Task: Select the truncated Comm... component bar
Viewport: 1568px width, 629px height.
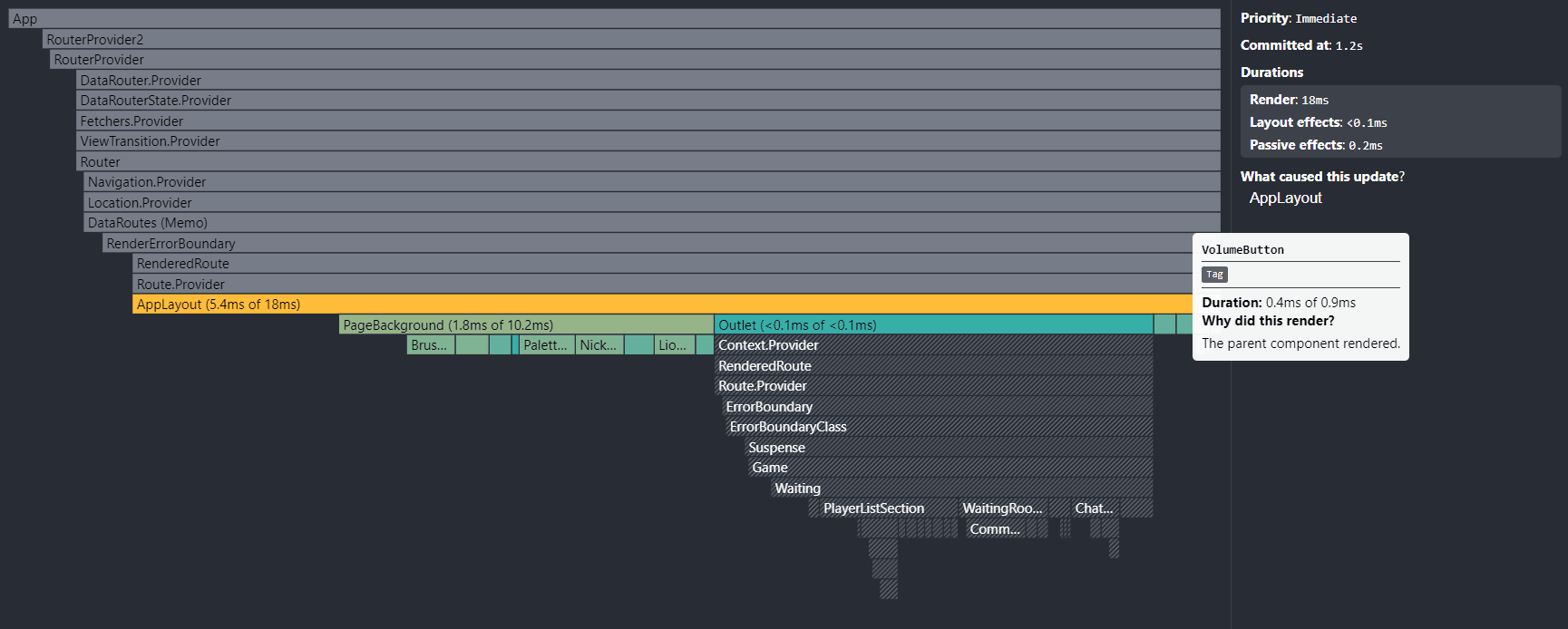Action: tap(997, 529)
